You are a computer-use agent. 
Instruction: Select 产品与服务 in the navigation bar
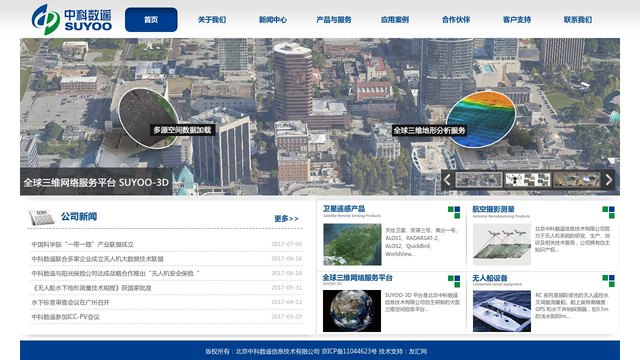(334, 20)
